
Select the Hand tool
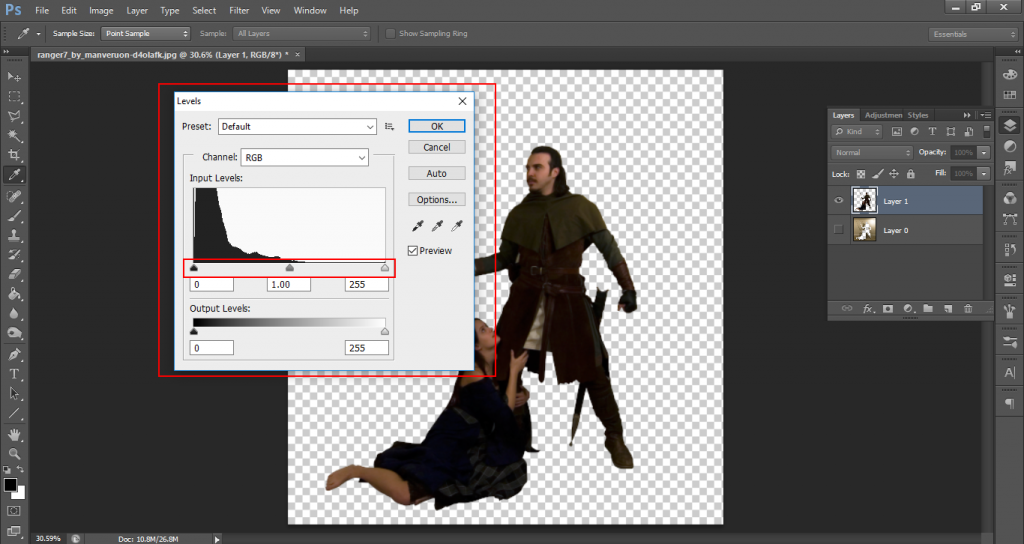14,434
